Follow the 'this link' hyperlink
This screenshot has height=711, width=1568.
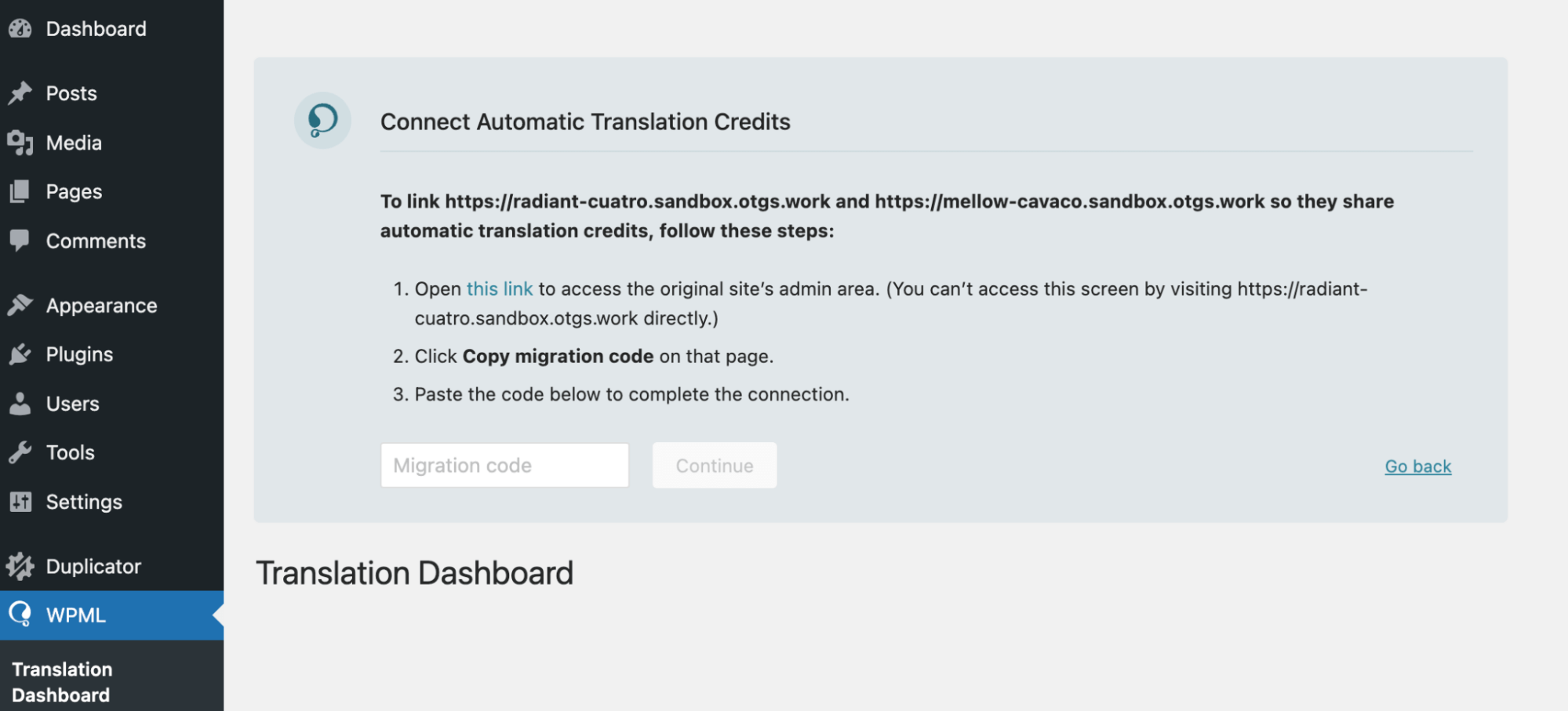500,289
